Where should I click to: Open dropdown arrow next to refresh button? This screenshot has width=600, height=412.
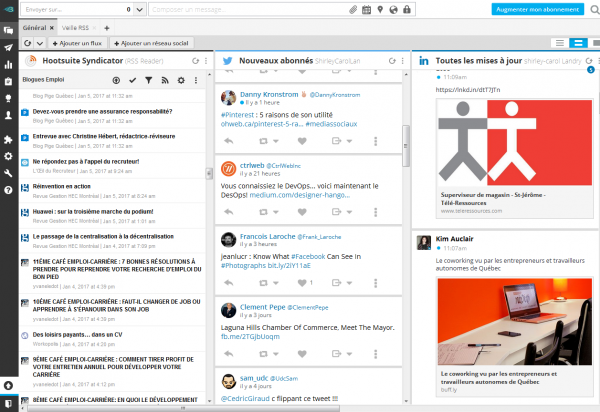coord(40,43)
